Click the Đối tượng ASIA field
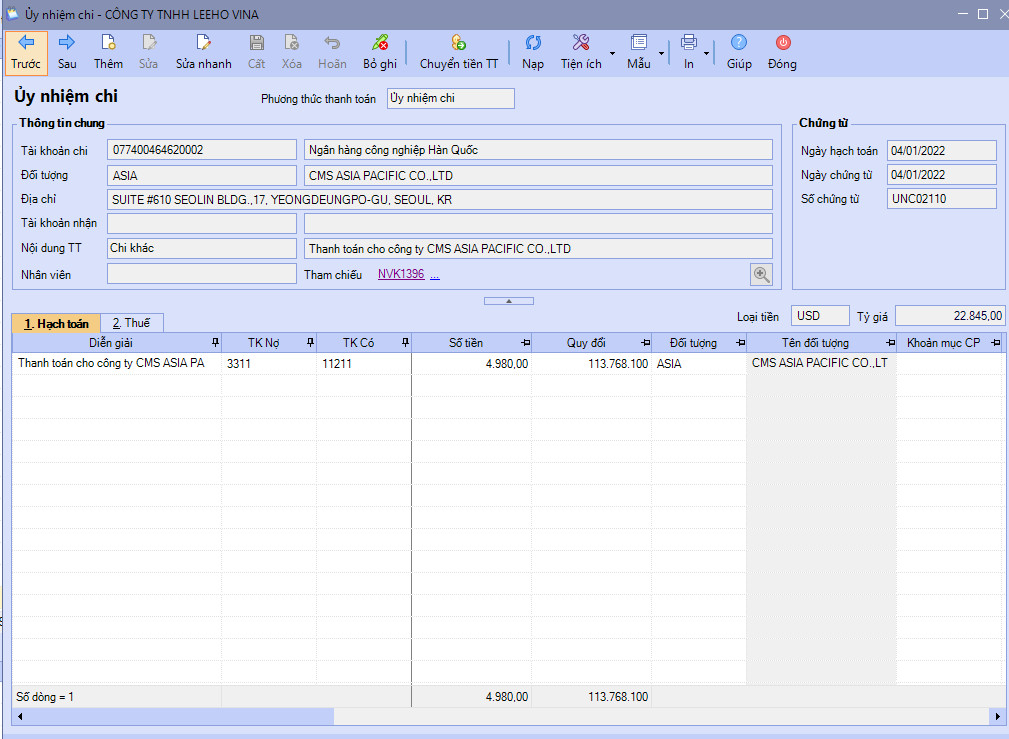 pyautogui.click(x=201, y=175)
